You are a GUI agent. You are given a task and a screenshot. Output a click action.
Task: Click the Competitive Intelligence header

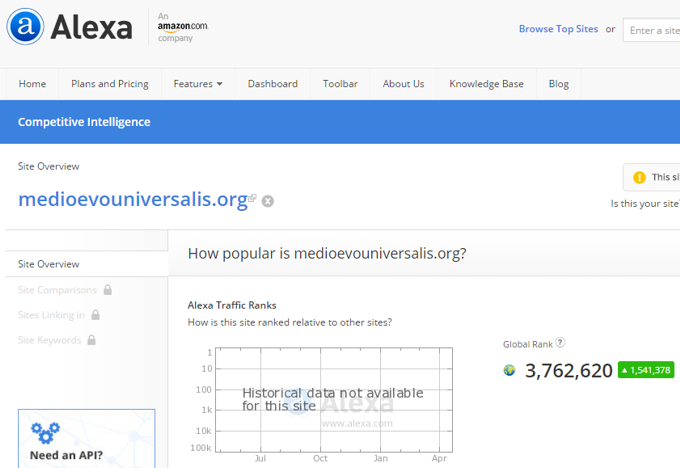[x=84, y=122]
